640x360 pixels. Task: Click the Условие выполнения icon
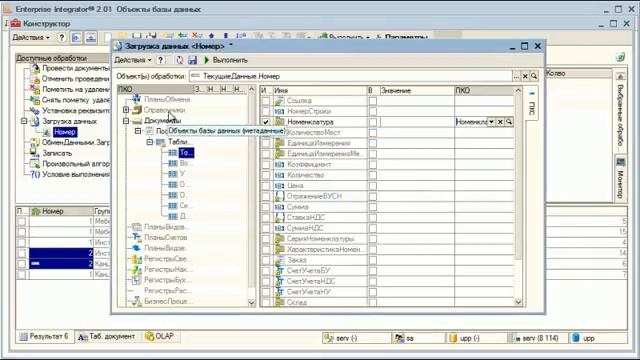pos(35,174)
